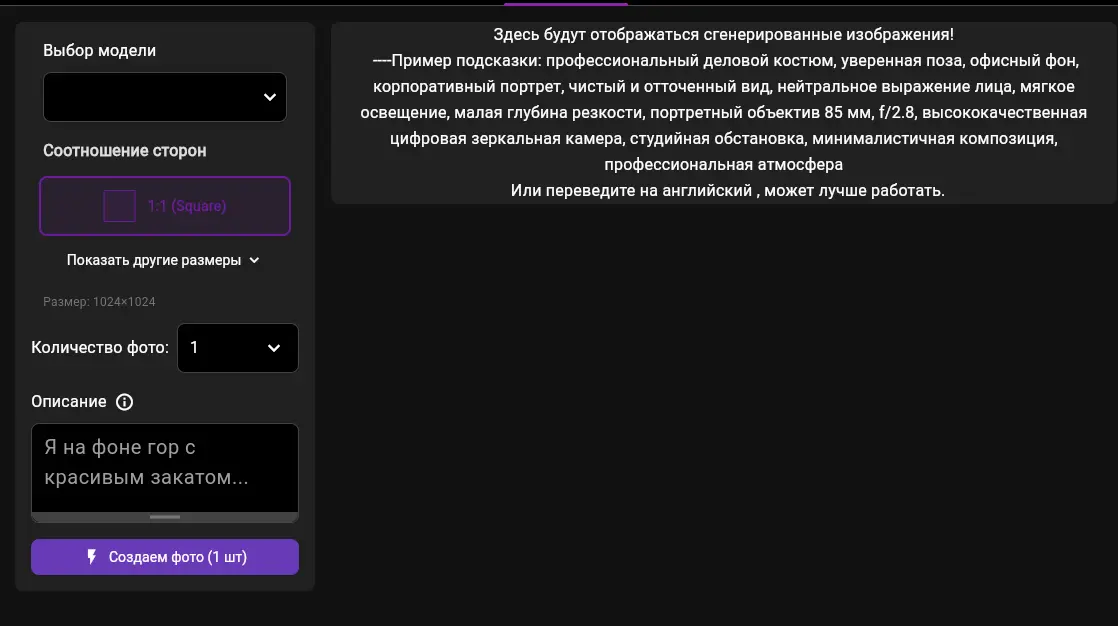Click the Или переведите на английский line
The width and height of the screenshot is (1118, 626).
pos(727,190)
